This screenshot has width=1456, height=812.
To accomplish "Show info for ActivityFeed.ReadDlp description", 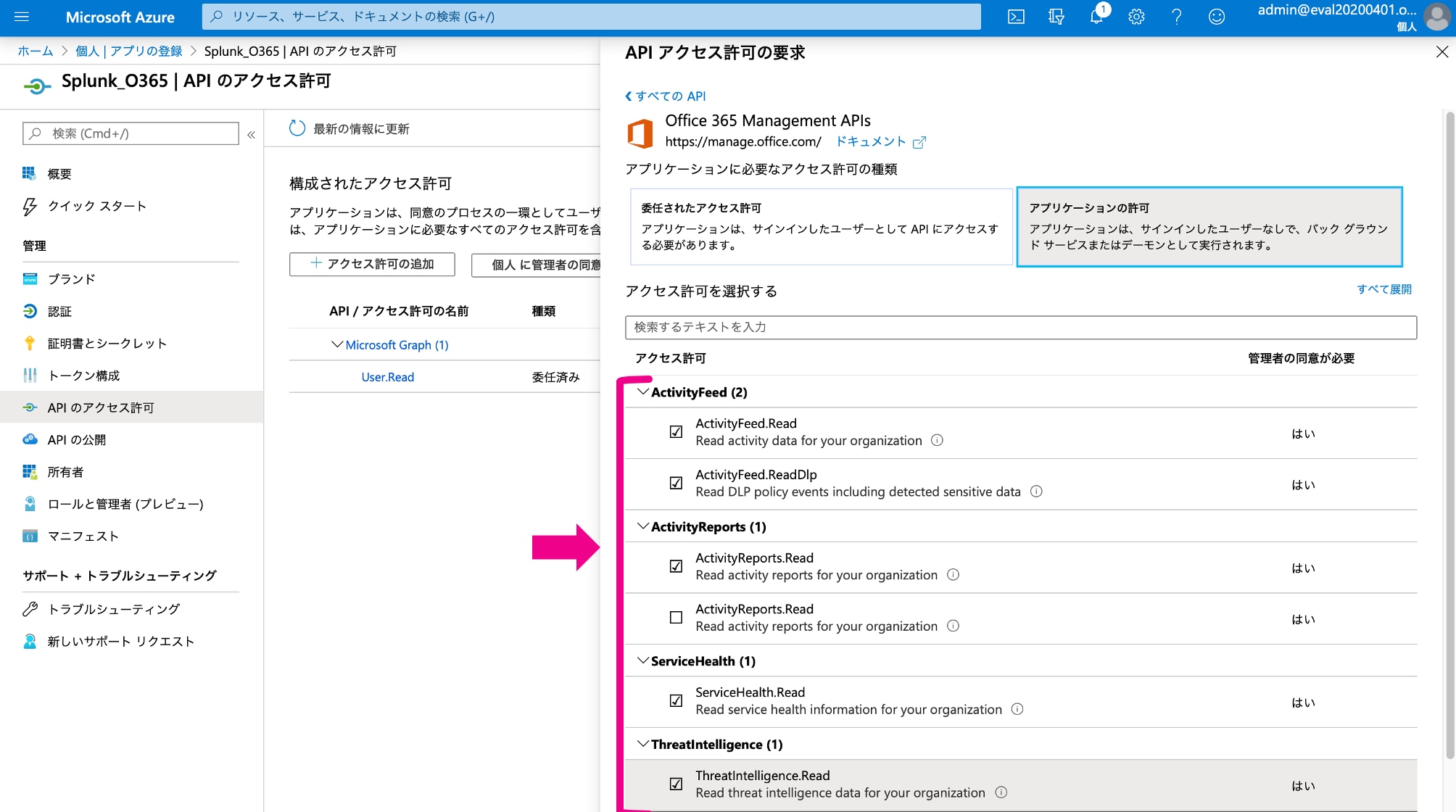I will (1036, 491).
